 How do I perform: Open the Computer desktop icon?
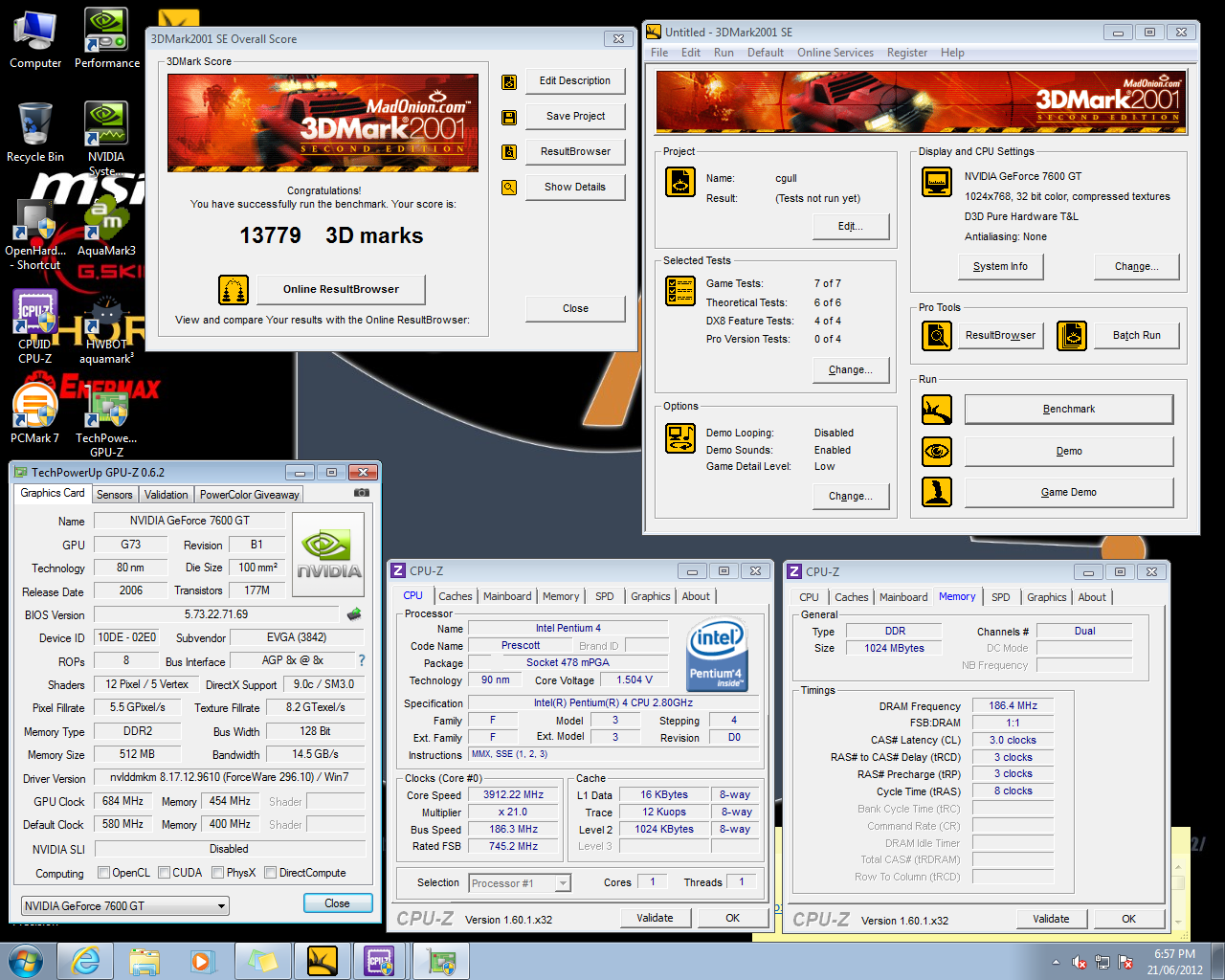tap(35, 40)
